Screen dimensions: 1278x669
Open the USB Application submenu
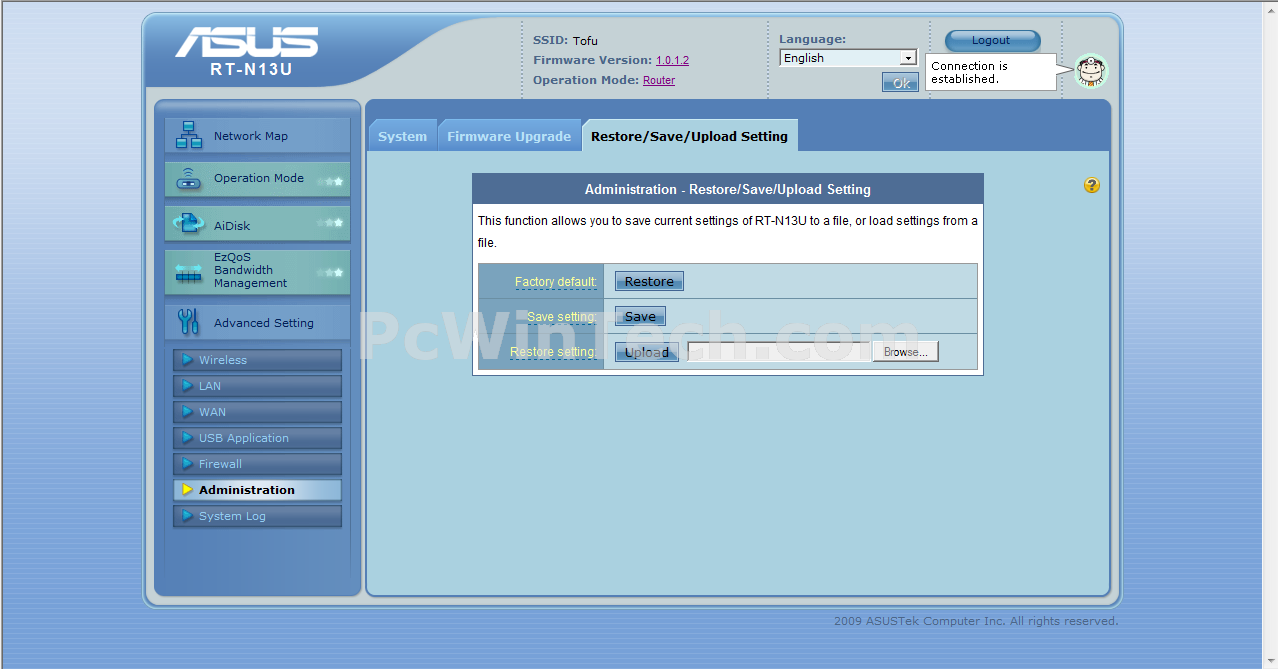tap(257, 438)
